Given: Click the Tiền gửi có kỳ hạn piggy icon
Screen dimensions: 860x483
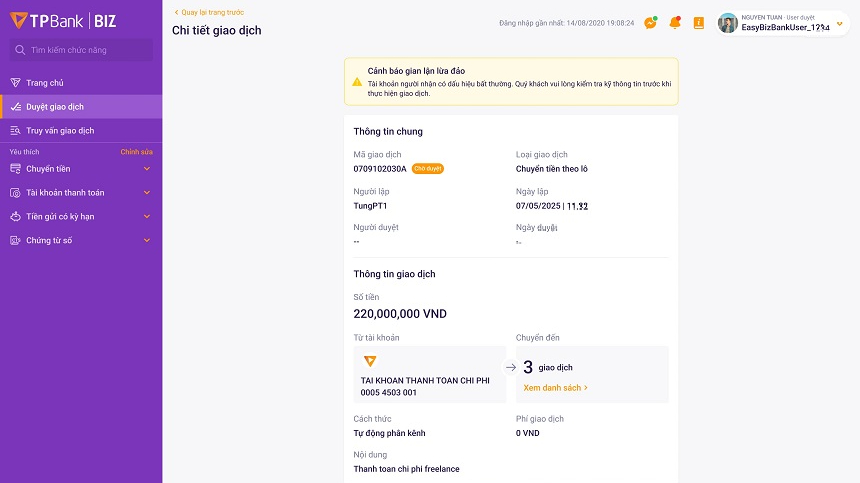Looking at the screenshot, I should tap(15, 216).
